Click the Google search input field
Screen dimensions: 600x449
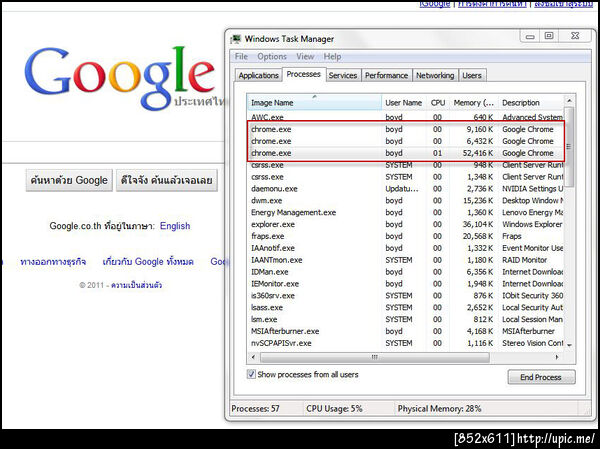click(114, 152)
